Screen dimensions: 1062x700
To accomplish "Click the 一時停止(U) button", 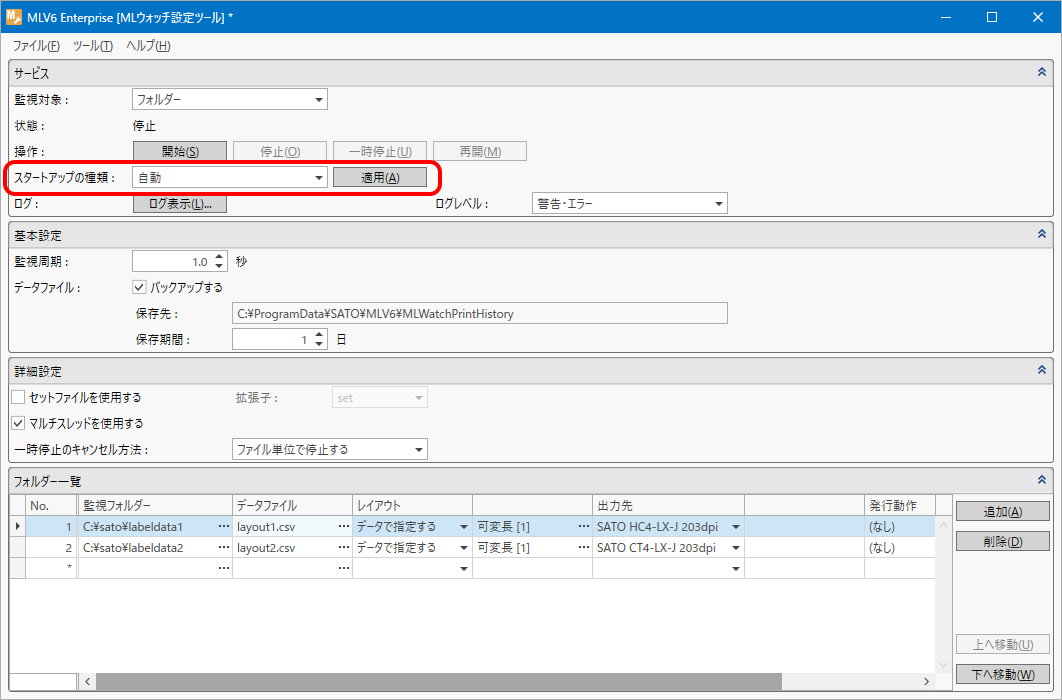I will [x=380, y=152].
